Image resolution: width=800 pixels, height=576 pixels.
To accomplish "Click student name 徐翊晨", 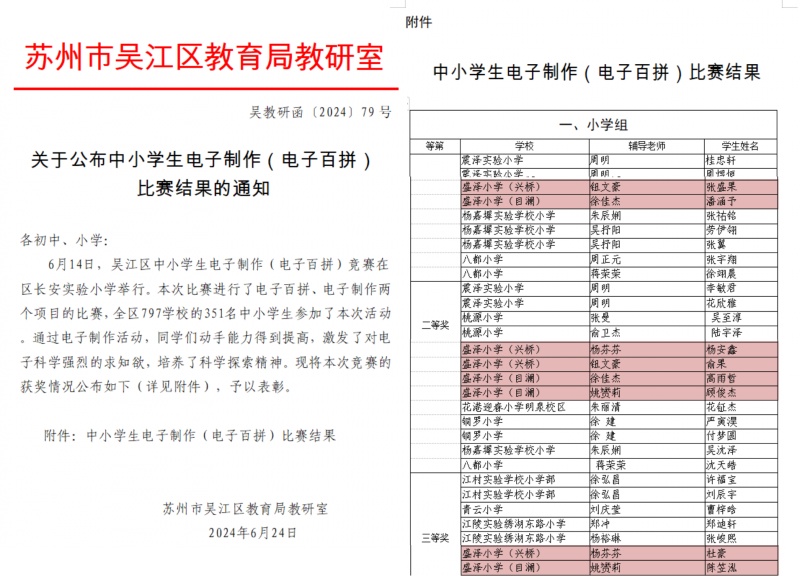I will pyautogui.click(x=721, y=273).
